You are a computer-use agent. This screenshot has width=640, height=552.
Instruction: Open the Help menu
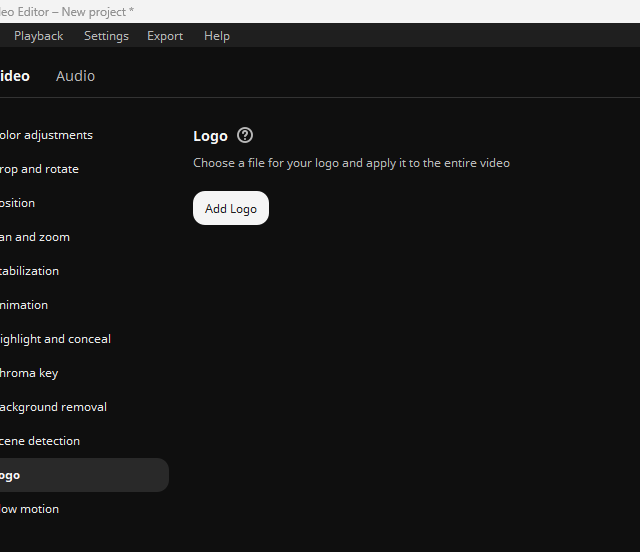click(217, 35)
